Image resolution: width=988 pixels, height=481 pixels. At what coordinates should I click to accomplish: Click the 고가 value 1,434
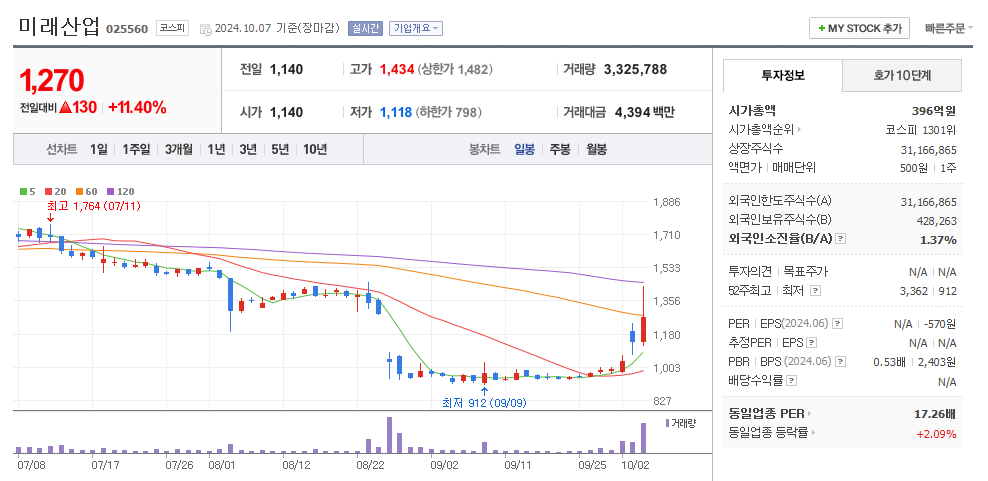pos(396,69)
